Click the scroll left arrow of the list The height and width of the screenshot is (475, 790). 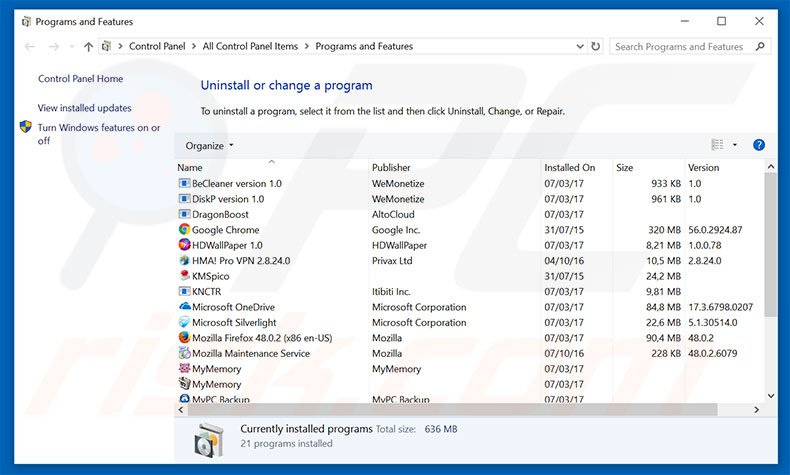(x=181, y=410)
